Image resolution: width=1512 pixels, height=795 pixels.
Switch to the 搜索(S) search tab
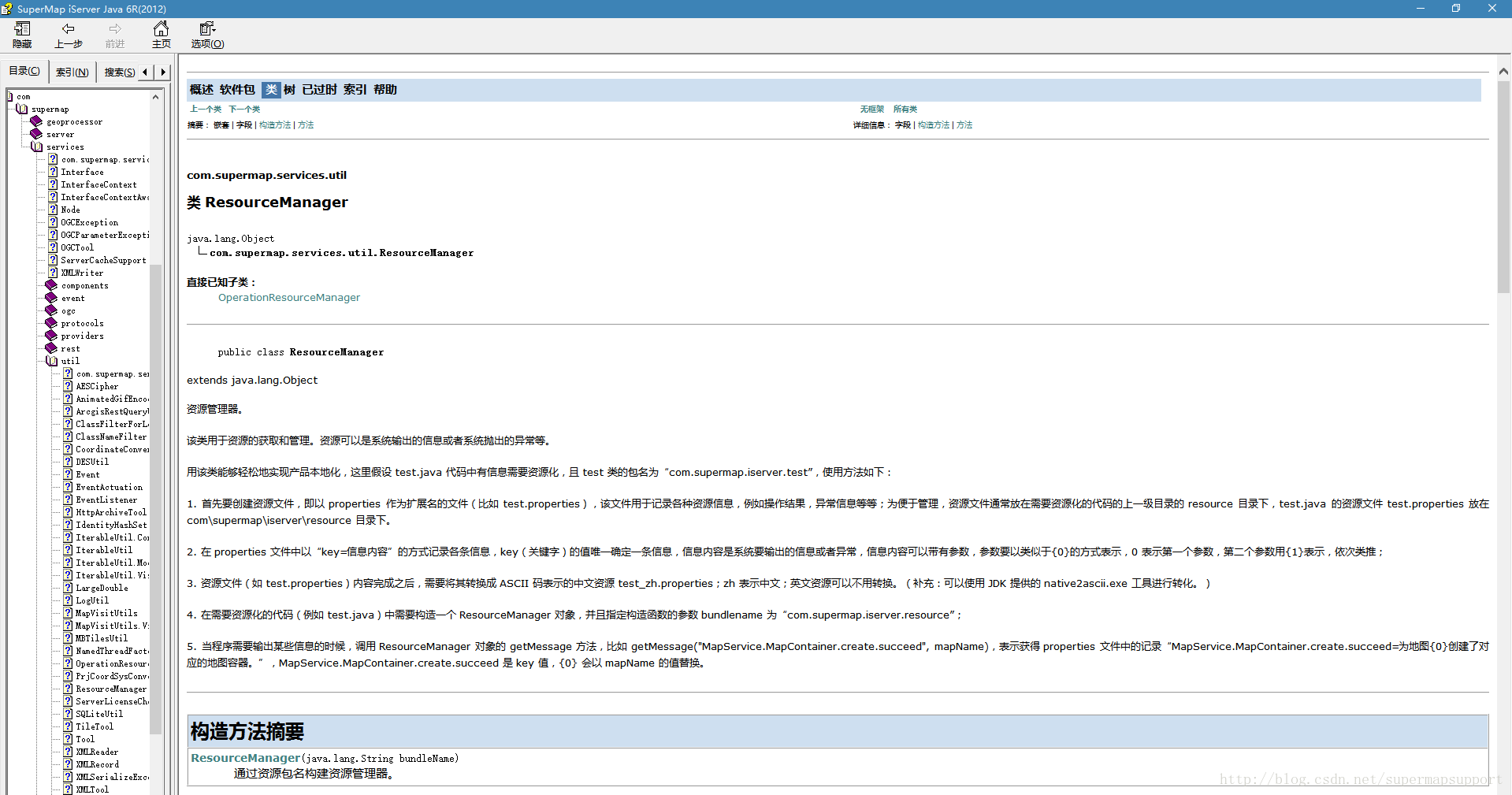tap(118, 72)
